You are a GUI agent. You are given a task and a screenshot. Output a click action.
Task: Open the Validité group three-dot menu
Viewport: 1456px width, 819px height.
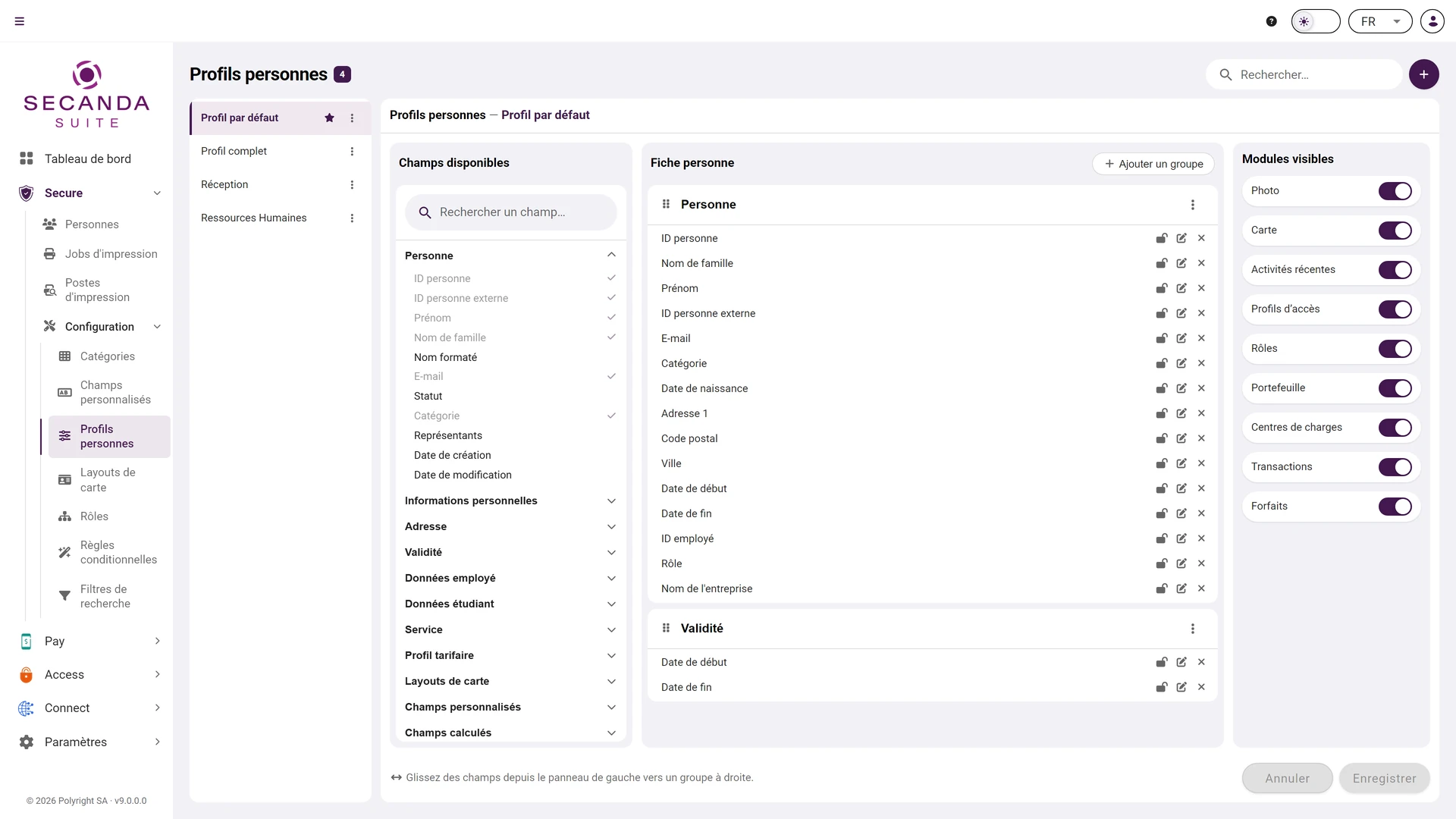point(1193,629)
